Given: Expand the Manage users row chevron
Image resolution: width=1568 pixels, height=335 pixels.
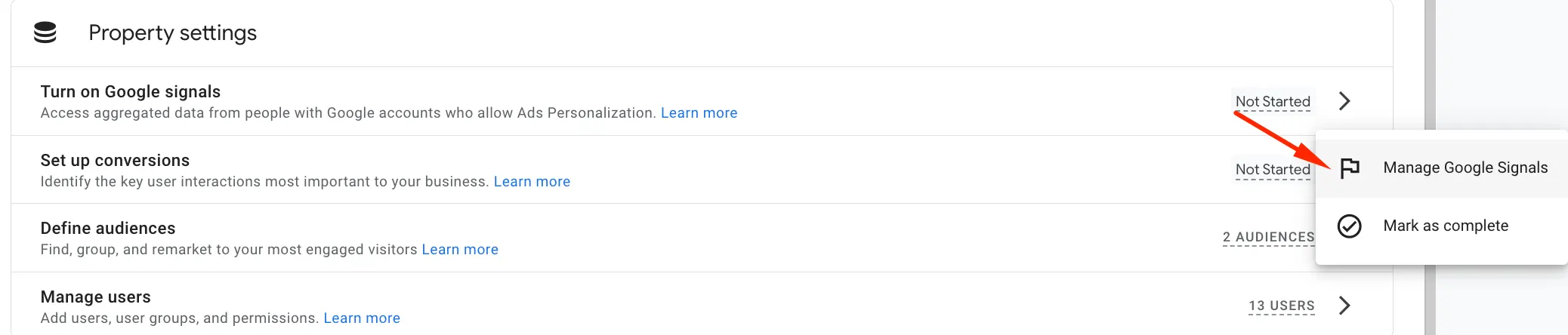Looking at the screenshot, I should point(1344,306).
